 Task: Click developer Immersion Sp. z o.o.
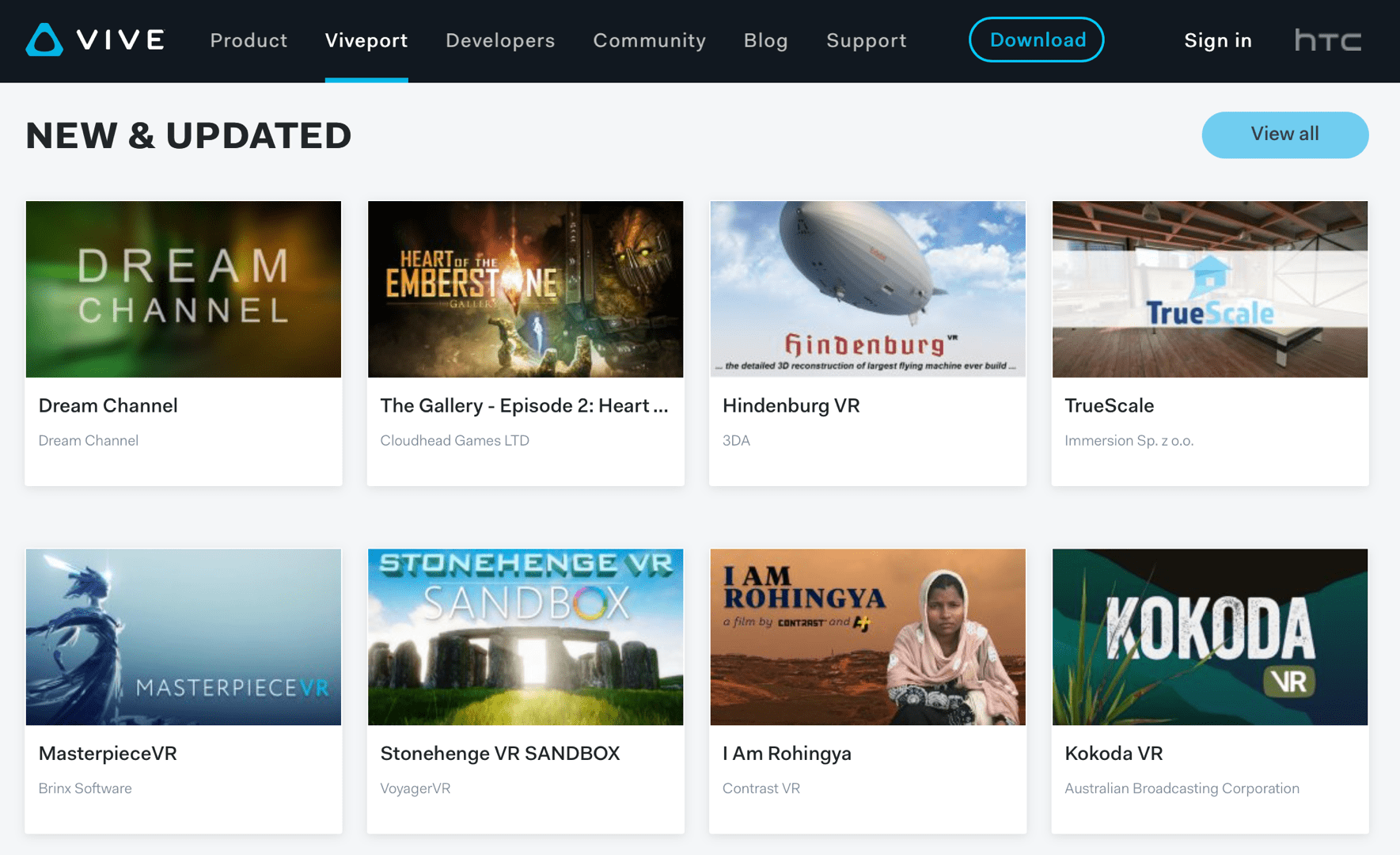click(1129, 440)
